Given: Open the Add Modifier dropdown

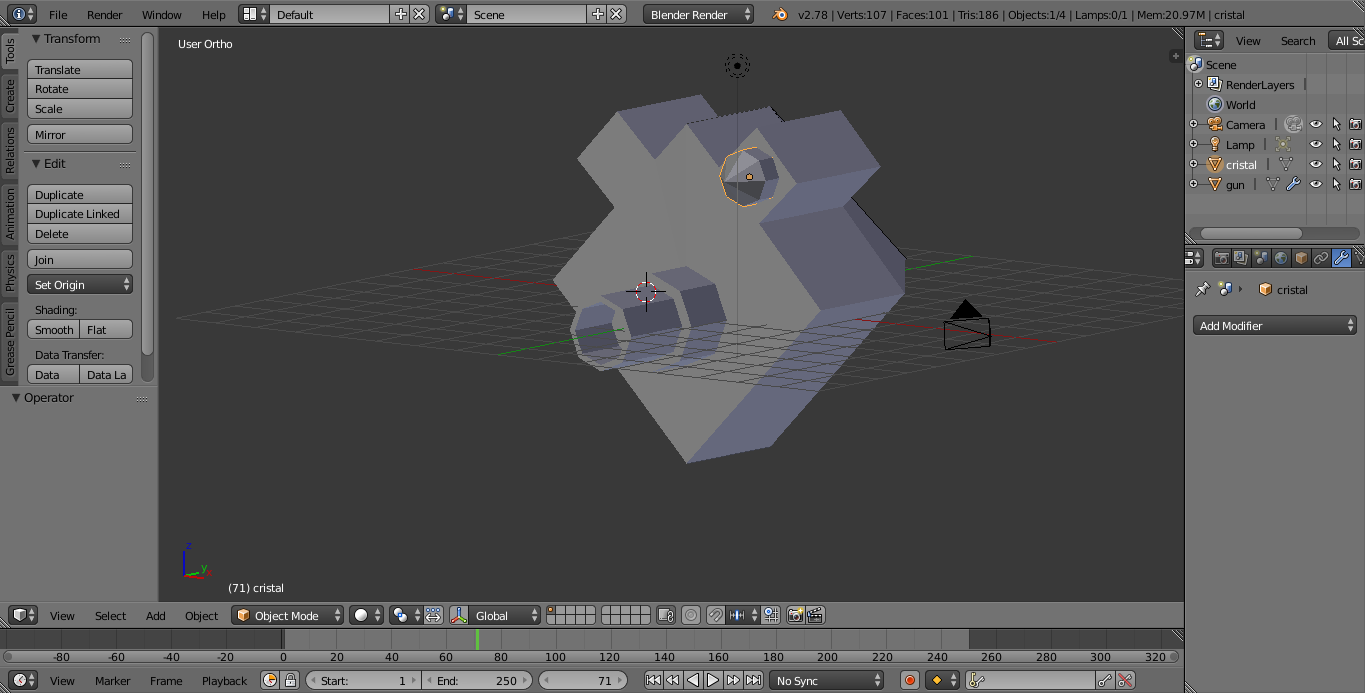Looking at the screenshot, I should coord(1276,326).
